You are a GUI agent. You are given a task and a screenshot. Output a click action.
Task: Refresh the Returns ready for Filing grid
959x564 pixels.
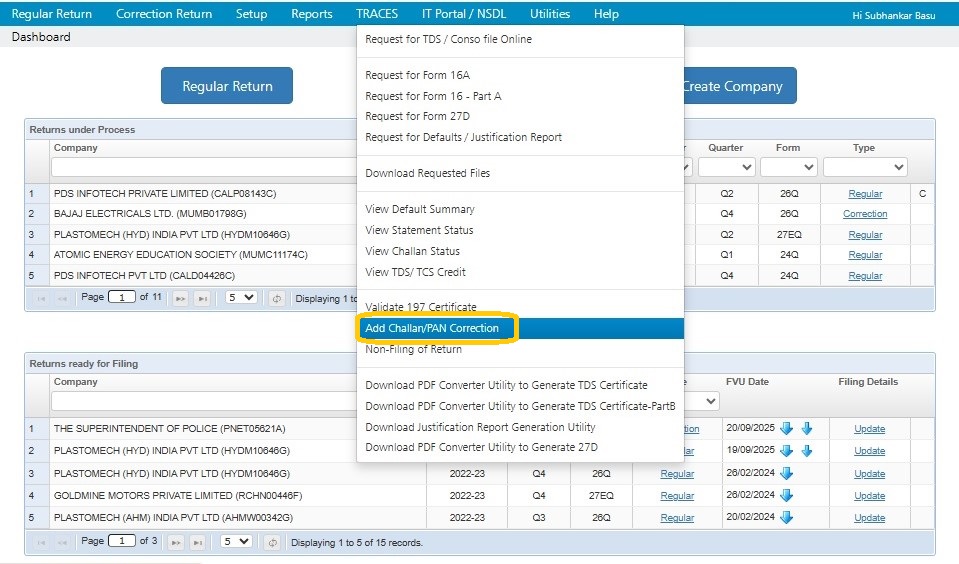(x=272, y=542)
